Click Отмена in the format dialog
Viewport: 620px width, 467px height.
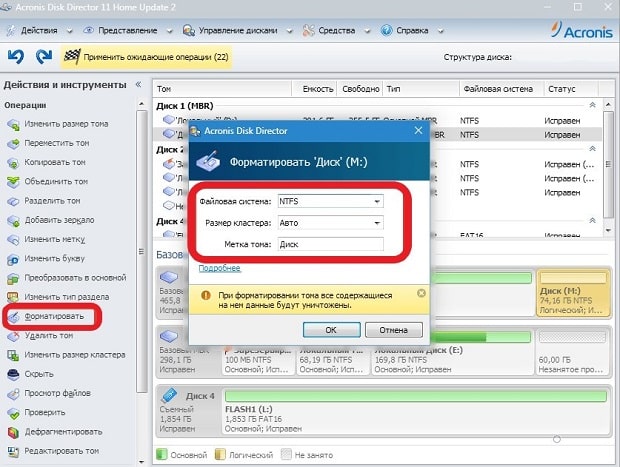tap(393, 330)
